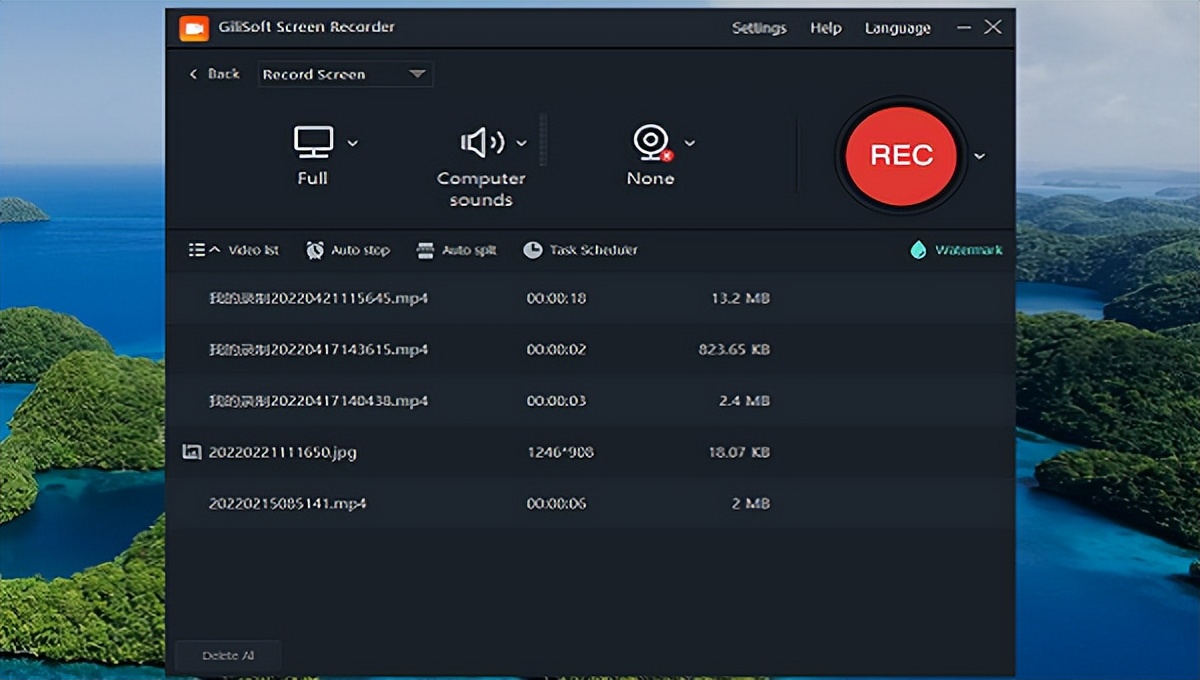Open Task Scheduler via the clock icon

tap(533, 250)
